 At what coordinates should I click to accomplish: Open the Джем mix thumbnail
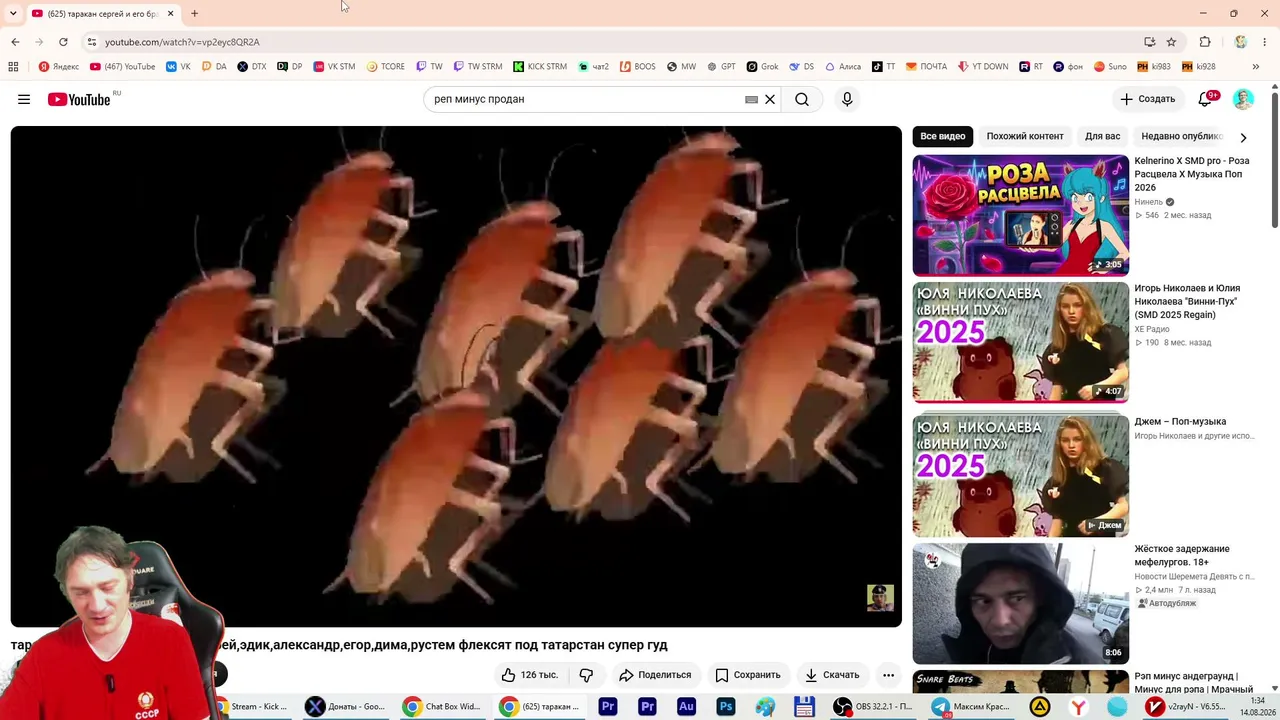1020,475
